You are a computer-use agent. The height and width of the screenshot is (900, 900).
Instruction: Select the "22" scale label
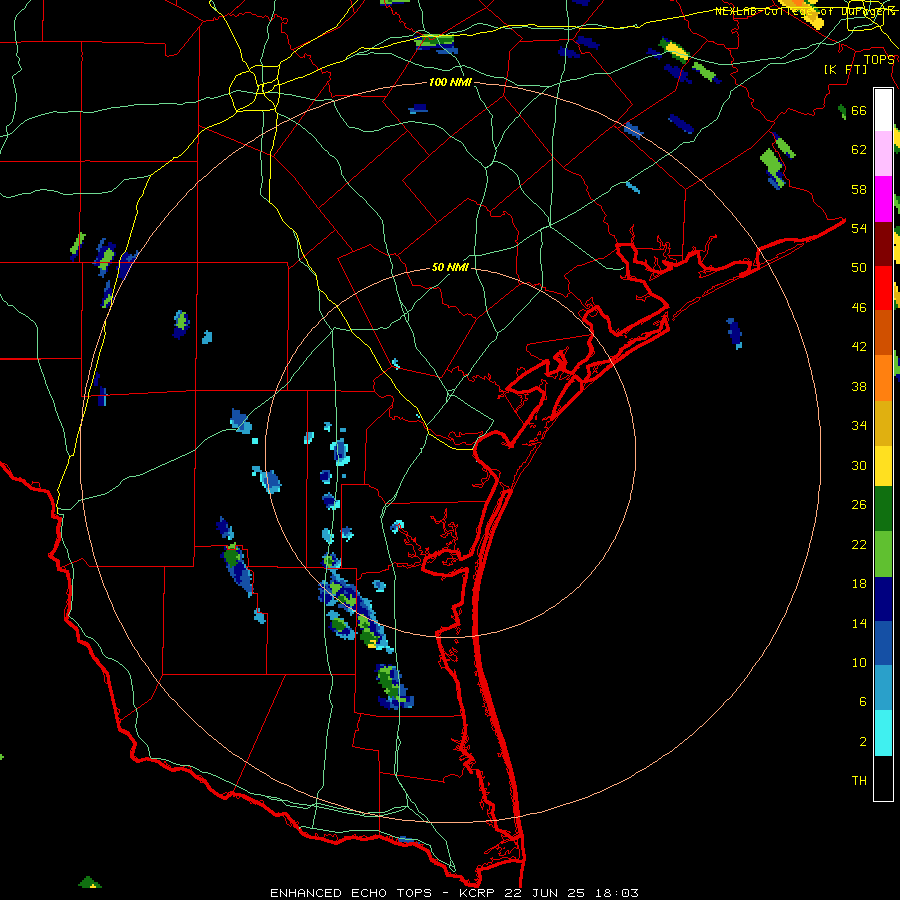click(859, 544)
